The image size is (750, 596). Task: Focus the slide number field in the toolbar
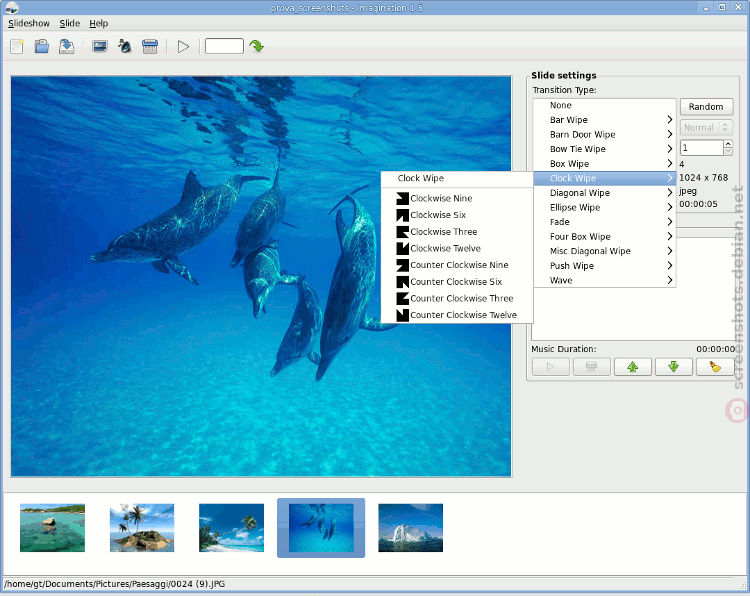pos(224,46)
